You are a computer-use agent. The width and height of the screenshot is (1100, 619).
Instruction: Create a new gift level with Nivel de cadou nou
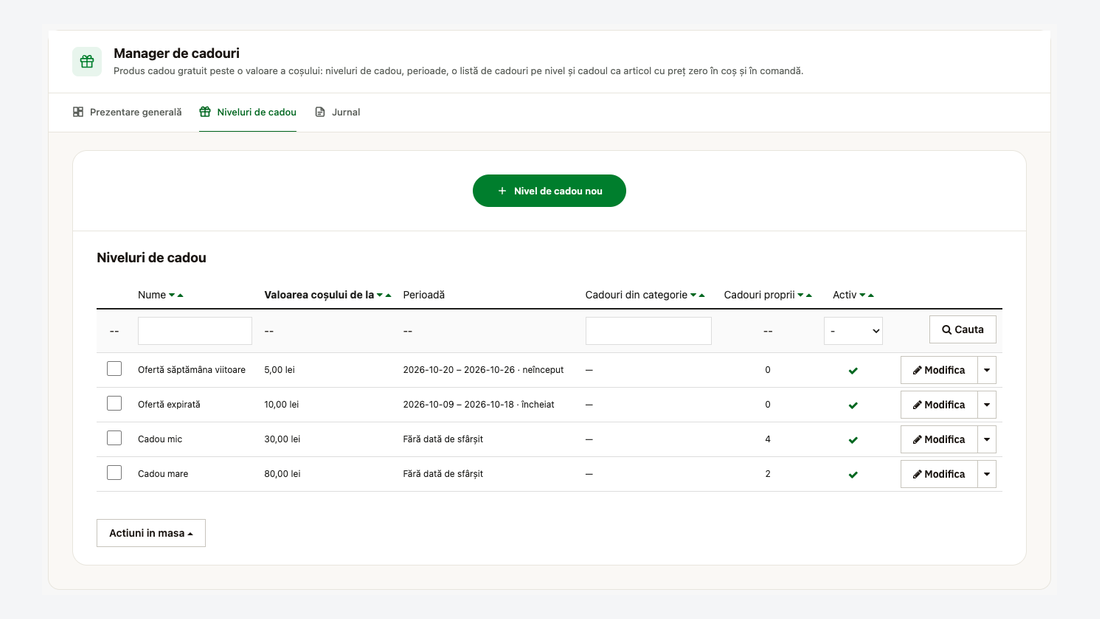pos(549,191)
